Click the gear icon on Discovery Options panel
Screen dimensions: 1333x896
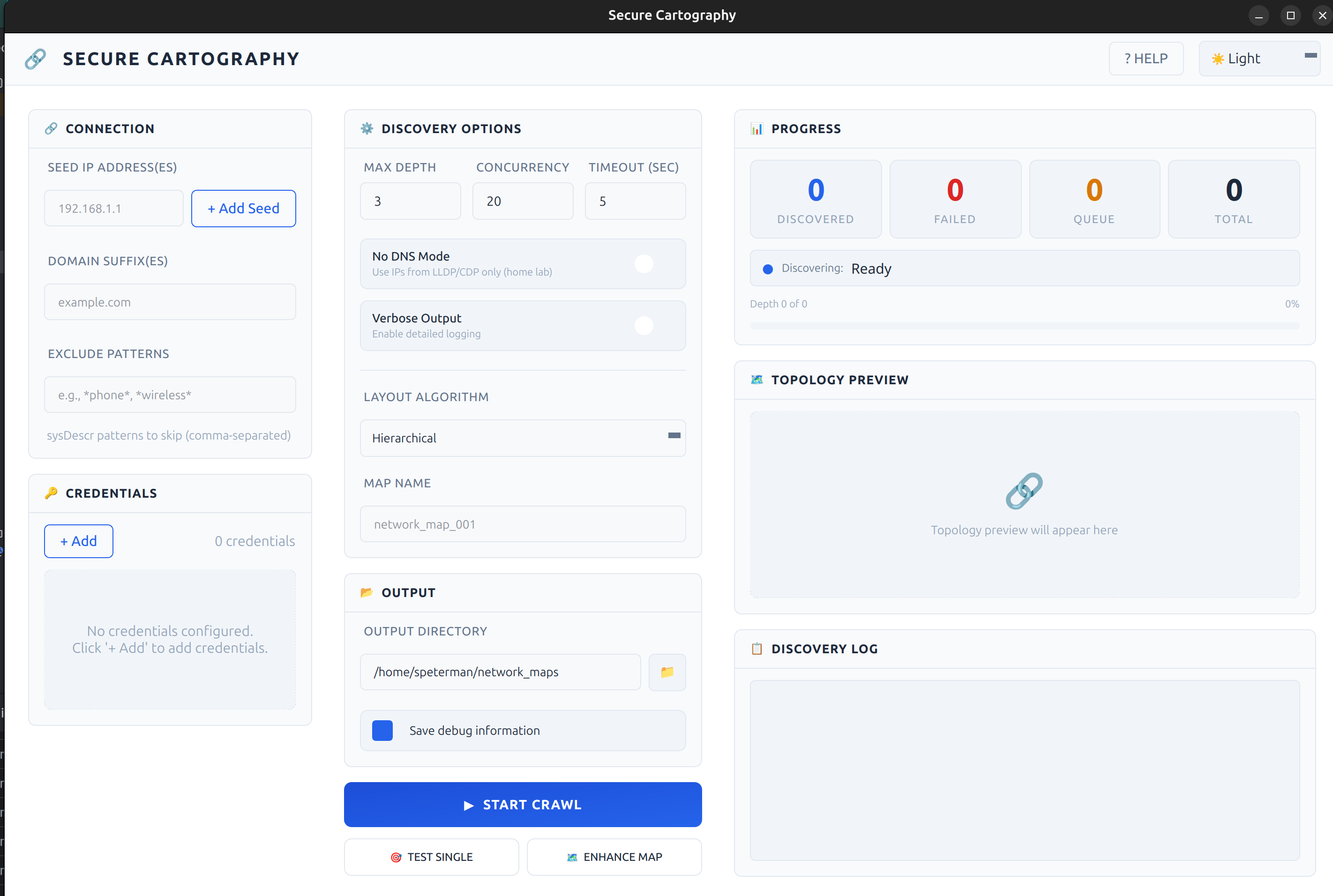(x=367, y=128)
